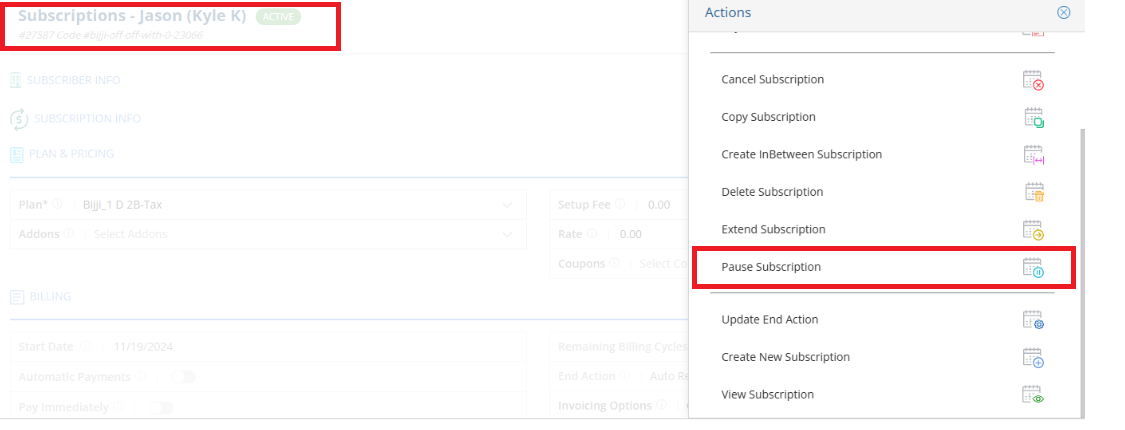1125x430 pixels.
Task: Toggle the Pay Immediately switch
Action: (x=161, y=408)
